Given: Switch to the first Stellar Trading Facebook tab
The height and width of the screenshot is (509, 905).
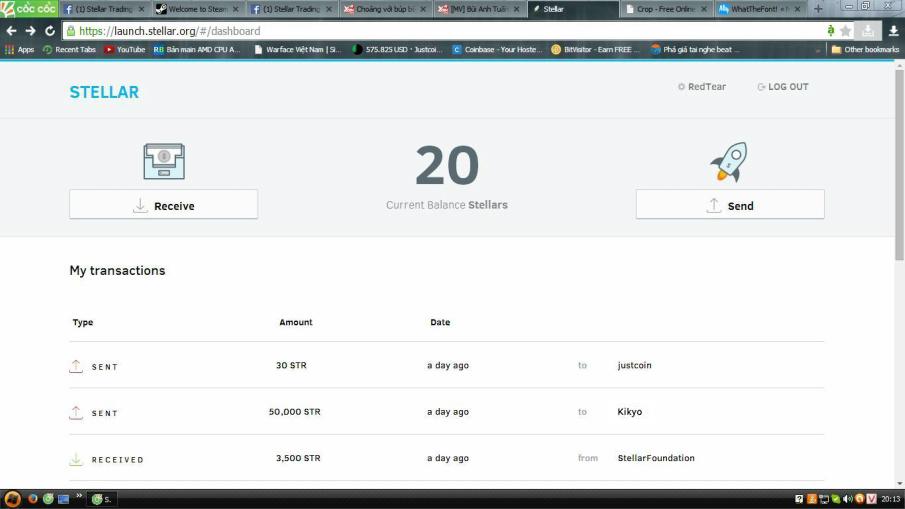Looking at the screenshot, I should pos(104,9).
